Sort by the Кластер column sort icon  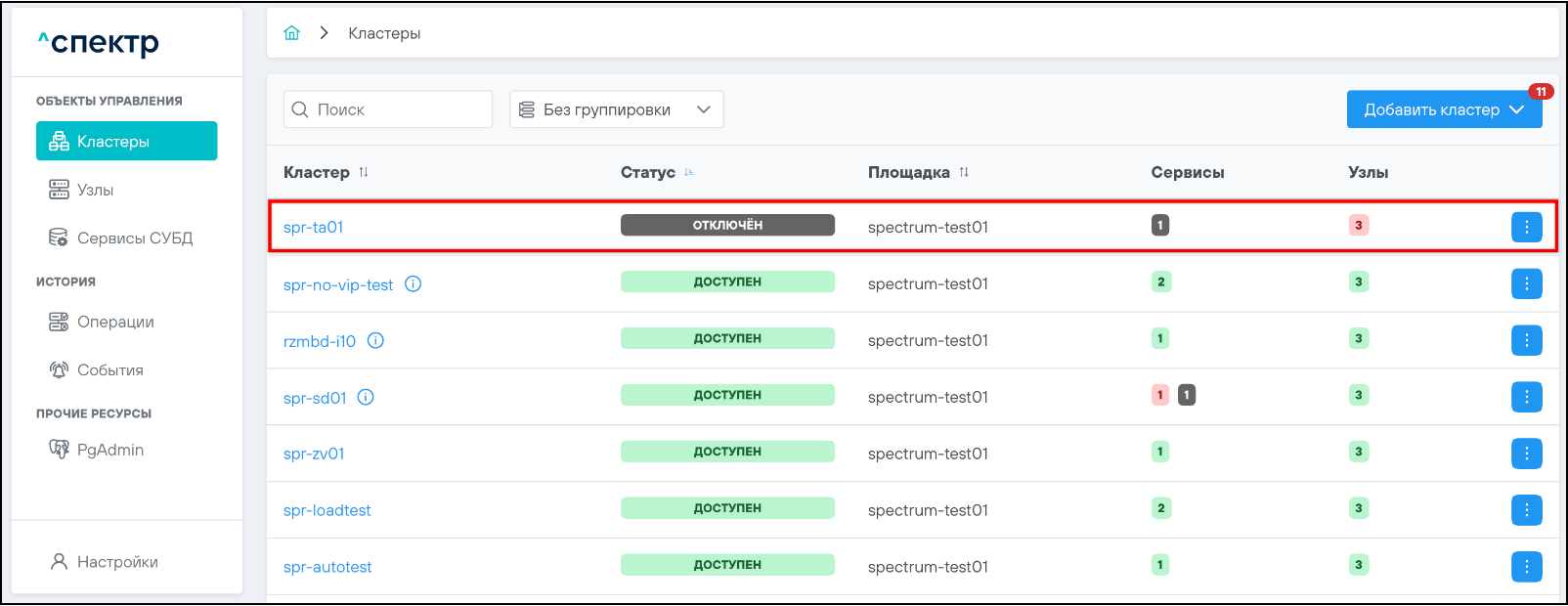(x=364, y=173)
